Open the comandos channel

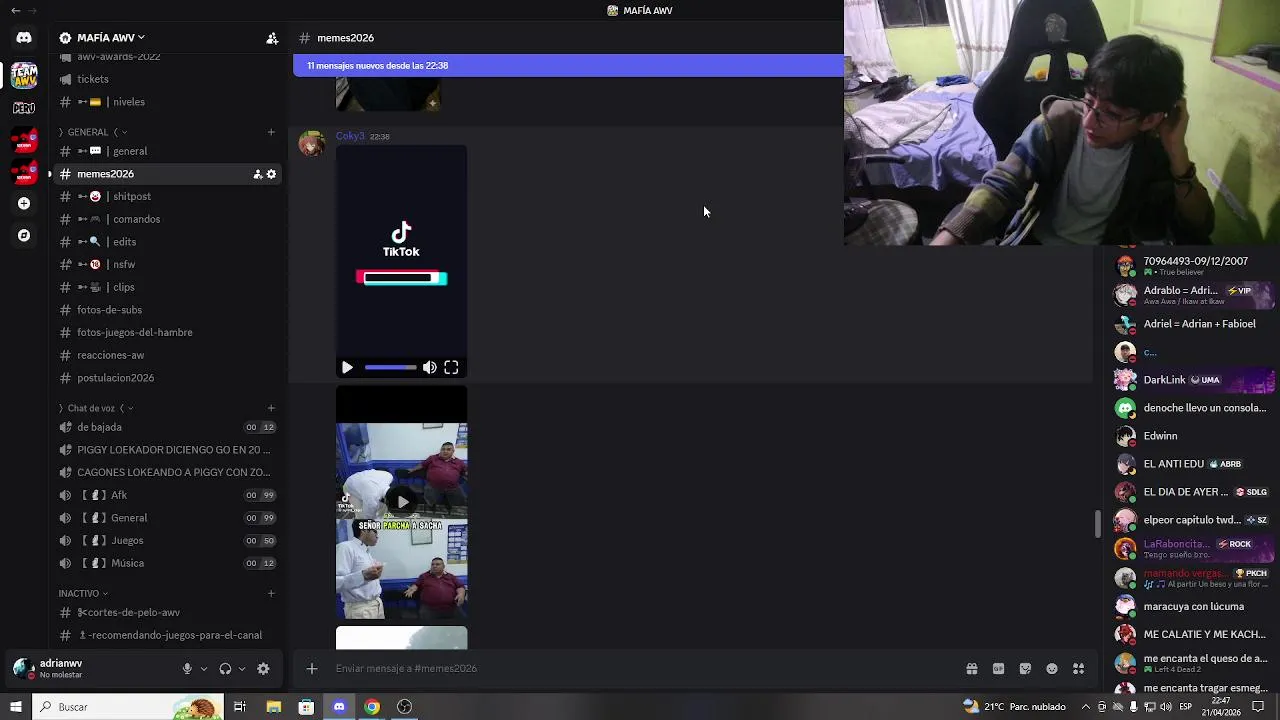pos(169,219)
